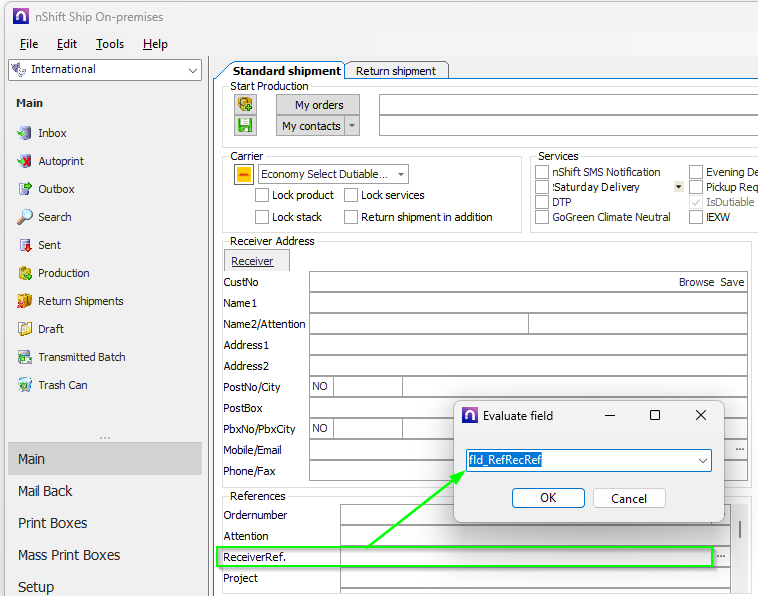Click the Address1 input field
The image size is (758, 596).
tap(528, 345)
